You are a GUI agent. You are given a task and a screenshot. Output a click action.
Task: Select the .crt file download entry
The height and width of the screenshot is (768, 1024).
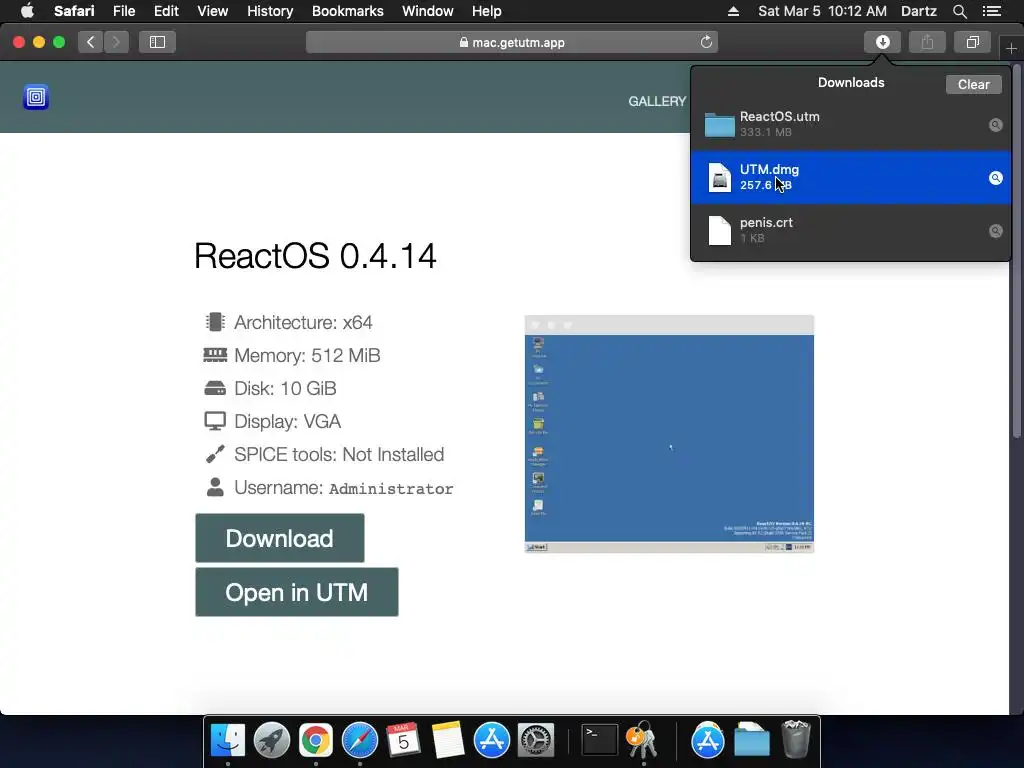pyautogui.click(x=850, y=230)
